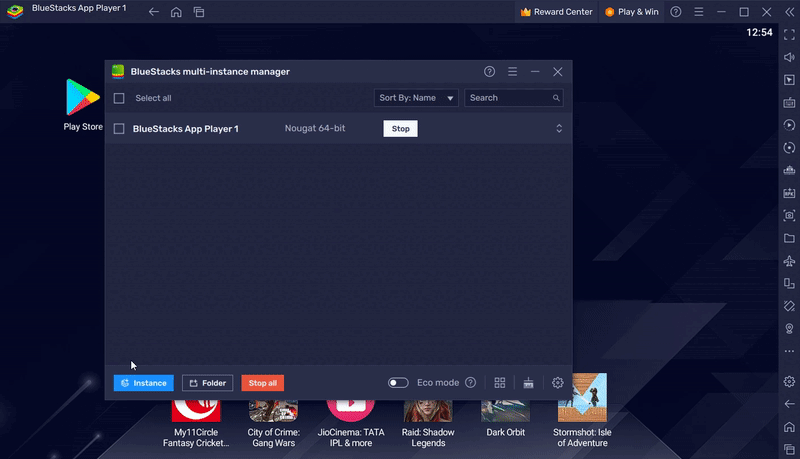Image resolution: width=800 pixels, height=459 pixels.
Task: Open Eco mode help question icon
Action: click(x=470, y=382)
